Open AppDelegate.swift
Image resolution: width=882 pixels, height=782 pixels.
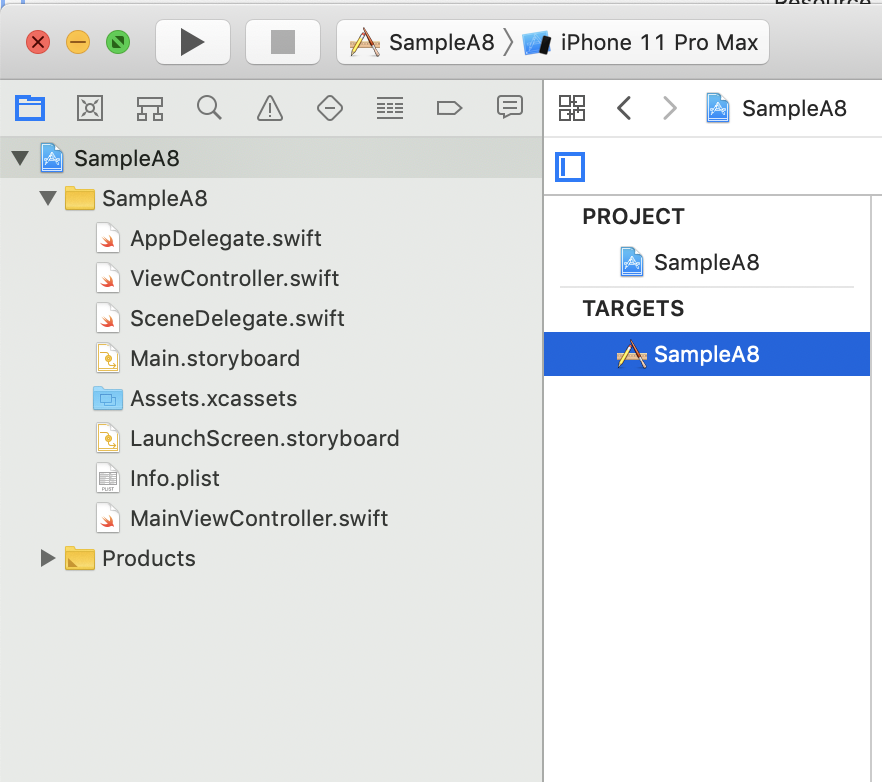pyautogui.click(x=271, y=239)
